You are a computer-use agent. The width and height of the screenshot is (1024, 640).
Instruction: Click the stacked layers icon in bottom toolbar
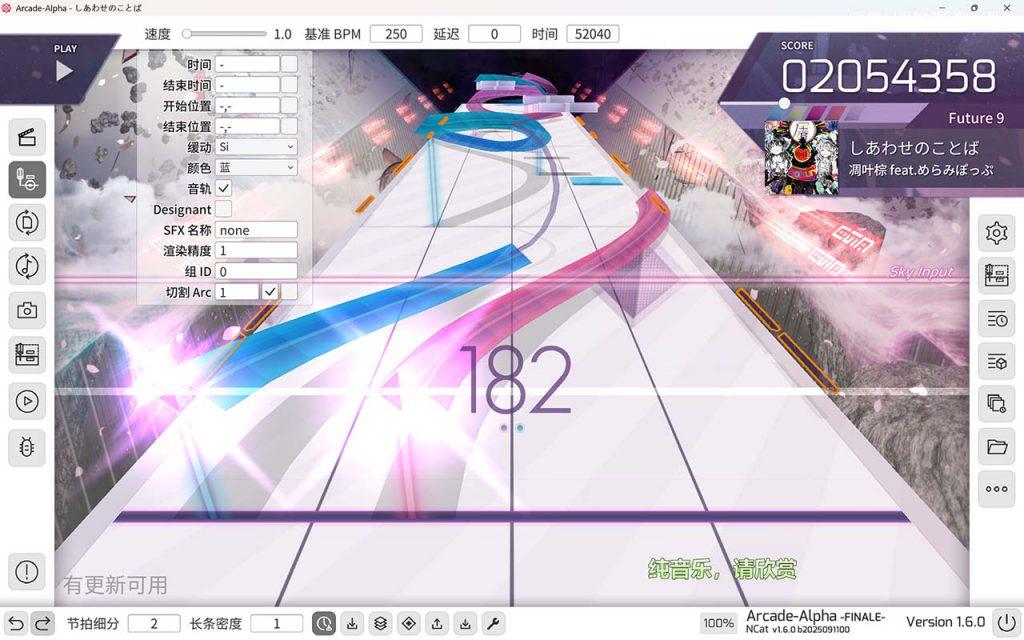point(380,624)
